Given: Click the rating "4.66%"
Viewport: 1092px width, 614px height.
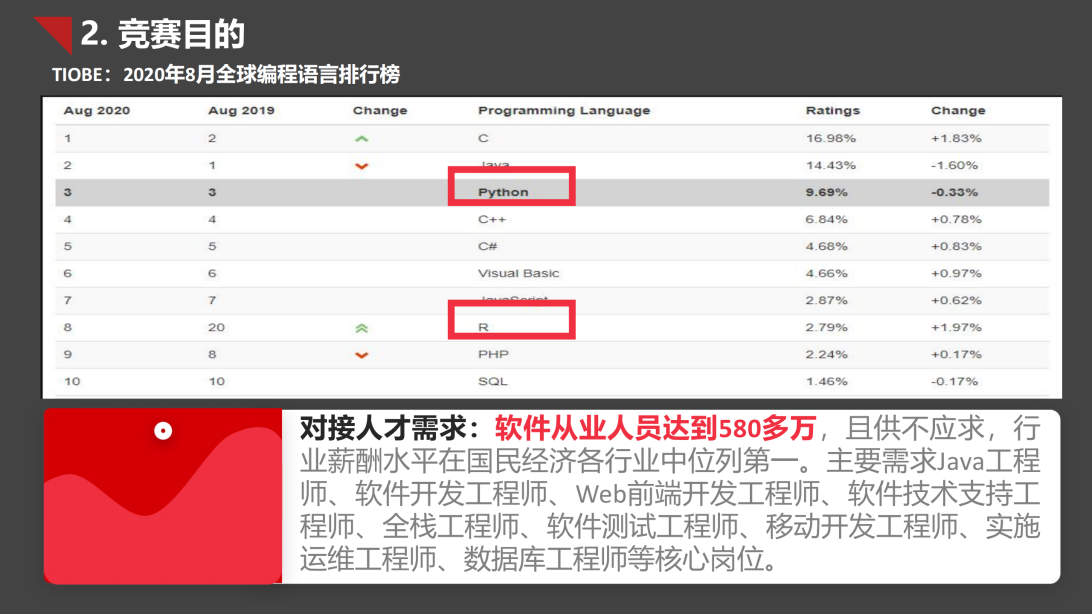Looking at the screenshot, I should [827, 274].
